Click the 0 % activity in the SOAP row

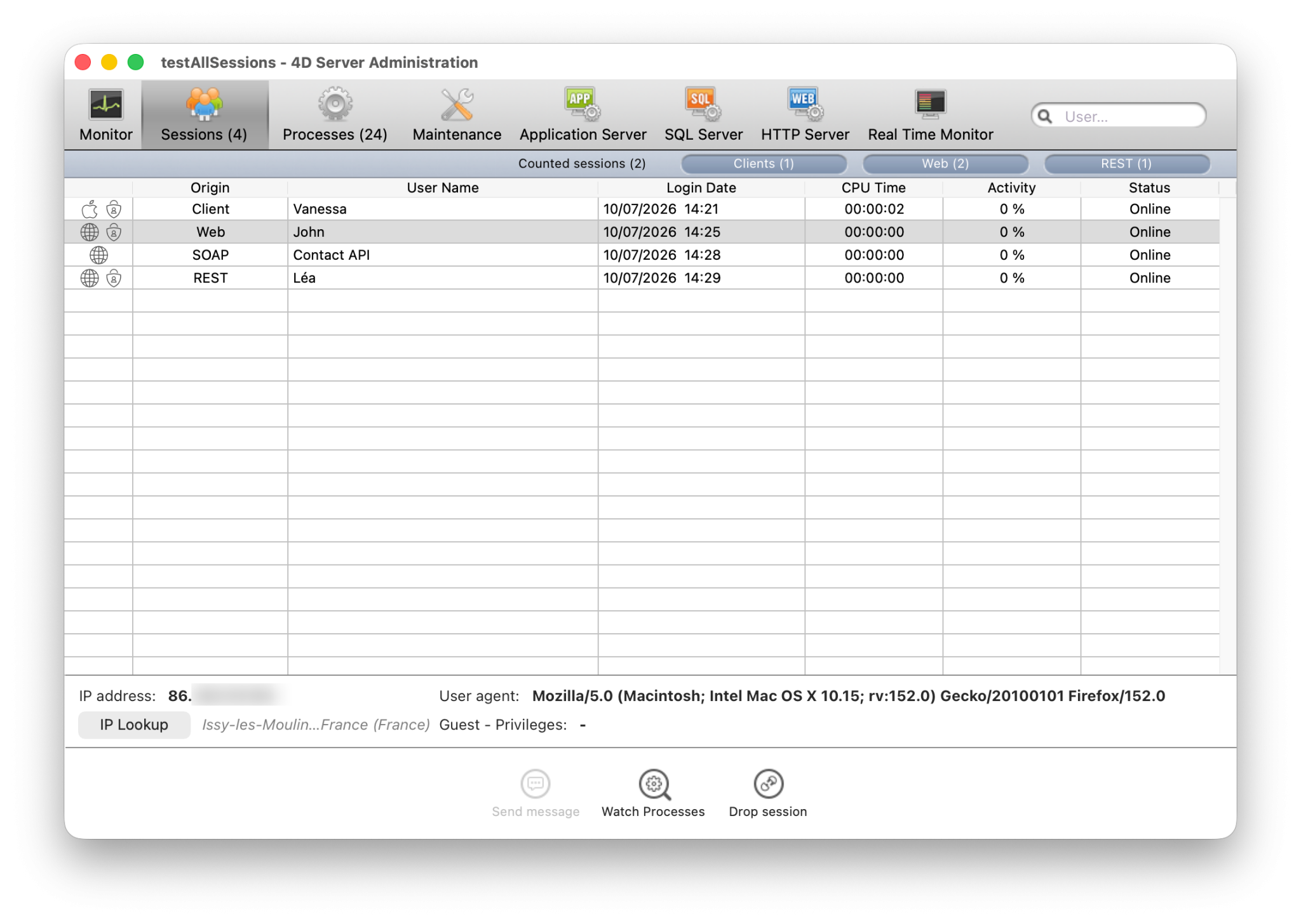1012,255
